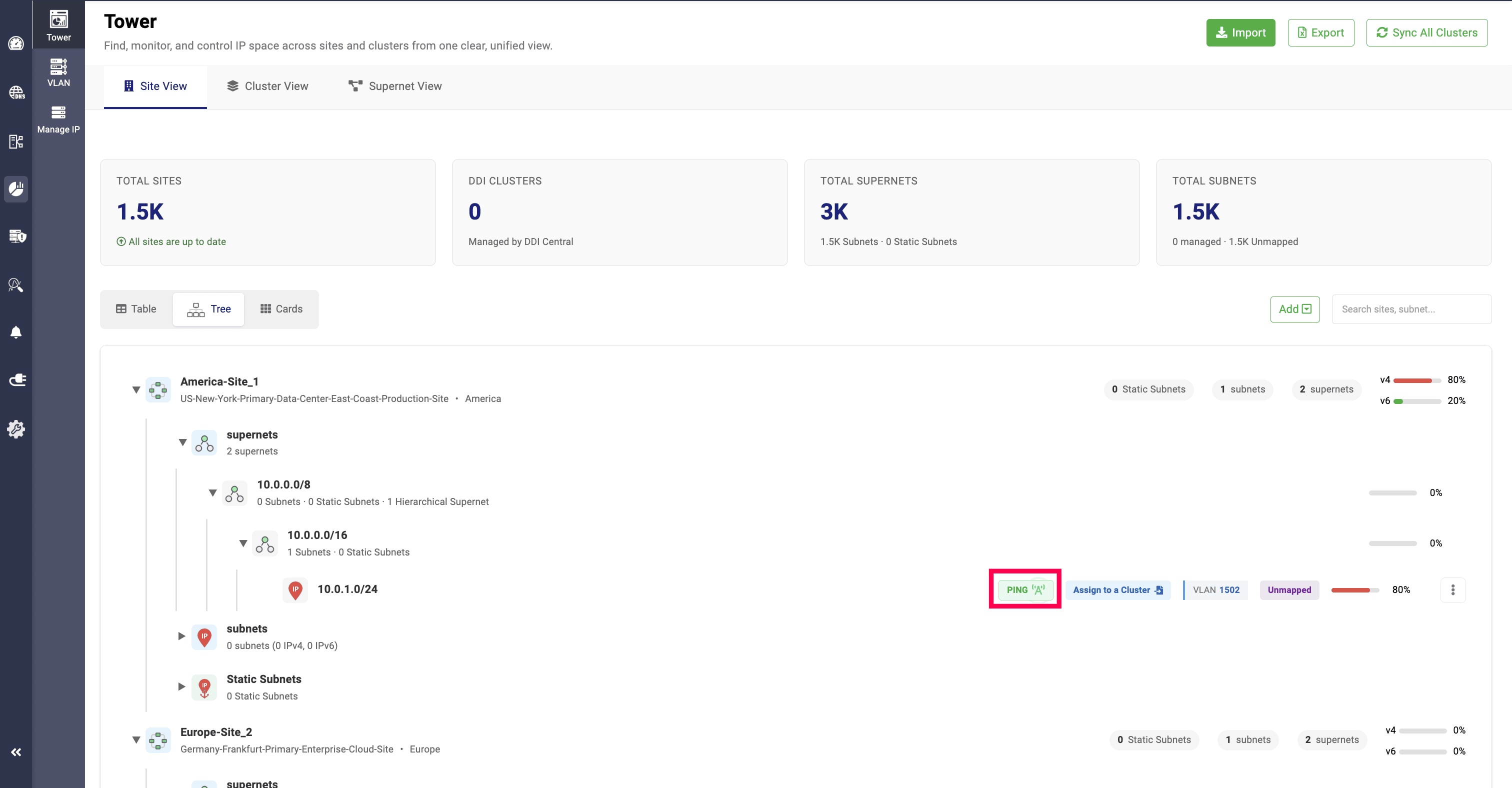Switch to Supernet View tab
The height and width of the screenshot is (788, 1512).
(x=395, y=86)
